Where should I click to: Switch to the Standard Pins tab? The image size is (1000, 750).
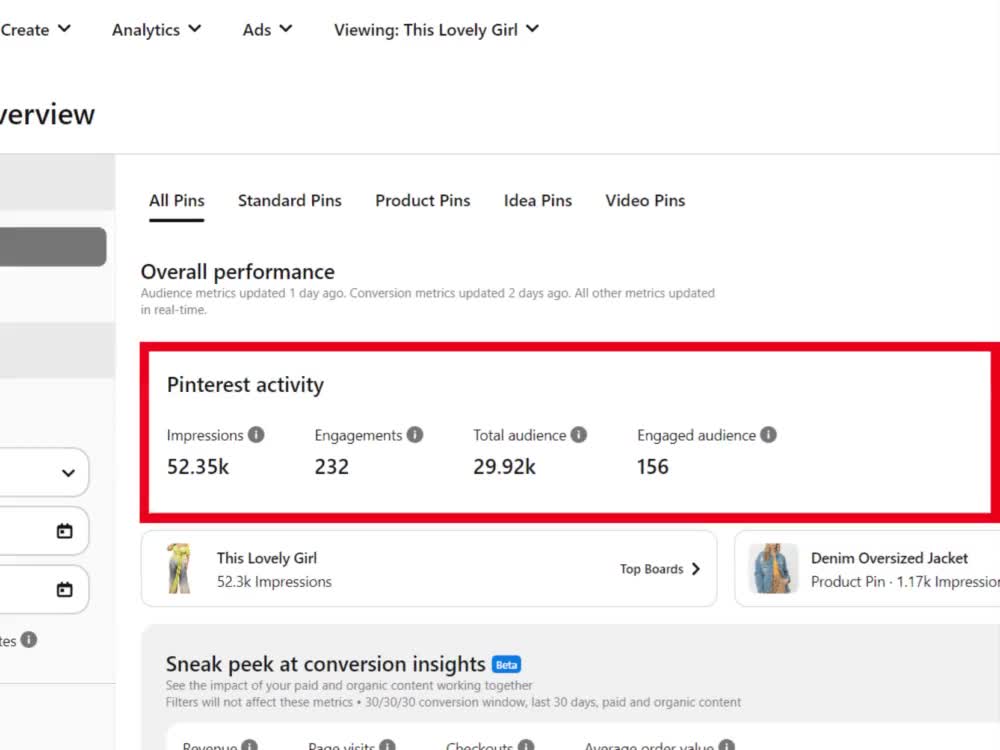click(290, 201)
